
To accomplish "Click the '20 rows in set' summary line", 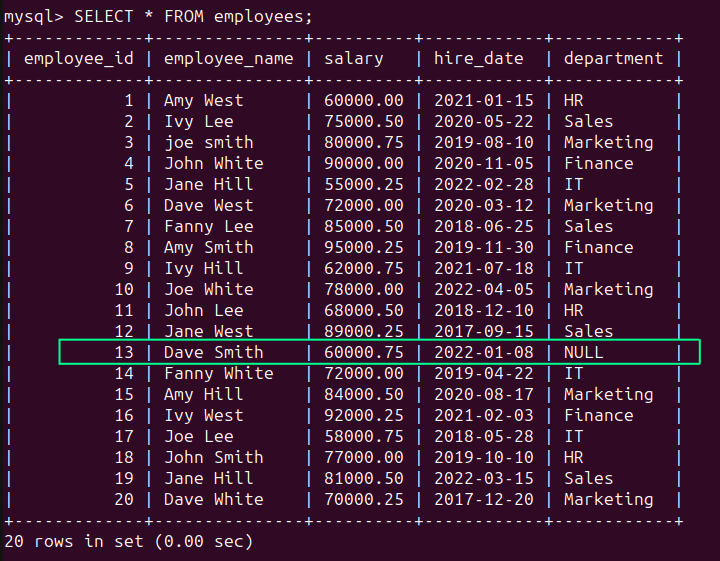I will [128, 541].
